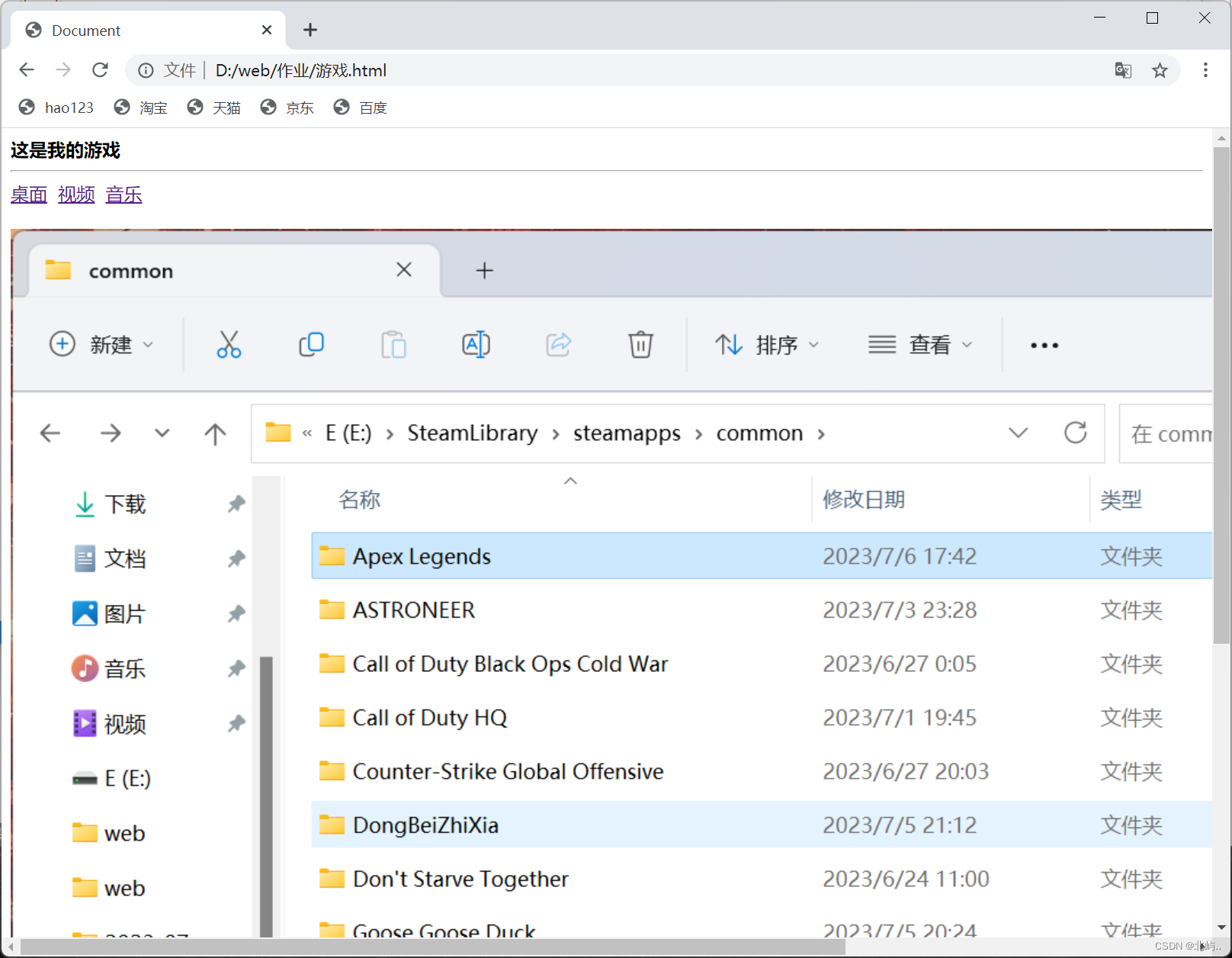Click the browser back arrow beside reload
This screenshot has width=1232, height=958.
coord(27,70)
